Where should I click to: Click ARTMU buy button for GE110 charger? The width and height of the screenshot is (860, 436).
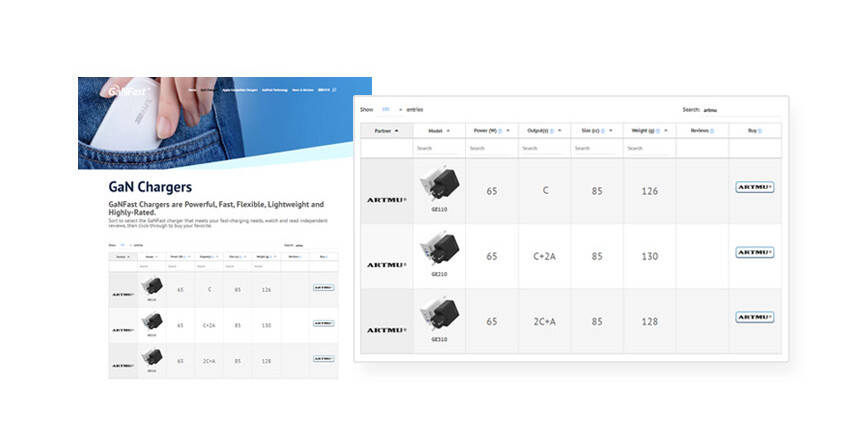click(754, 187)
